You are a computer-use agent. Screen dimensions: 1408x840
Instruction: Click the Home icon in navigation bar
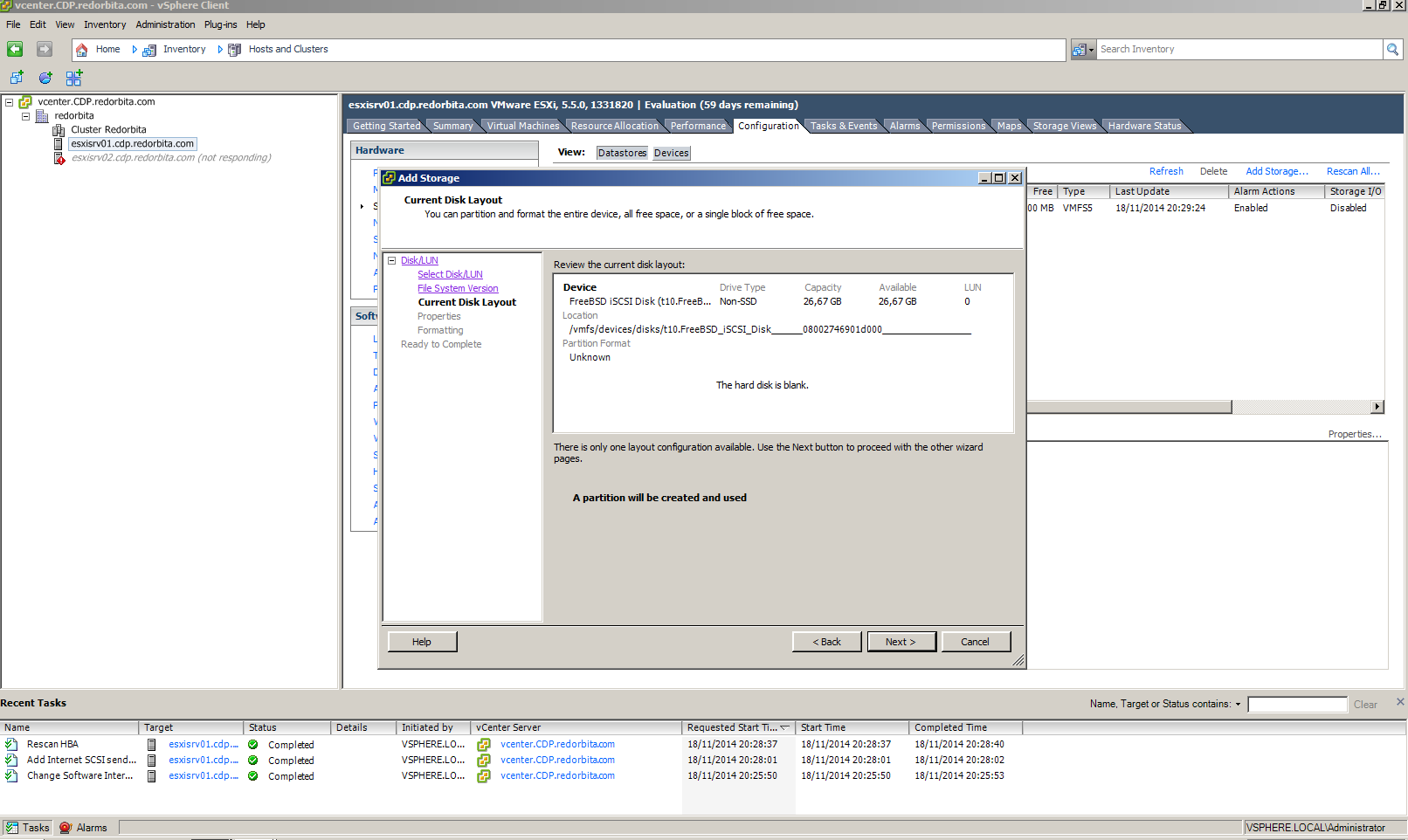[x=82, y=50]
